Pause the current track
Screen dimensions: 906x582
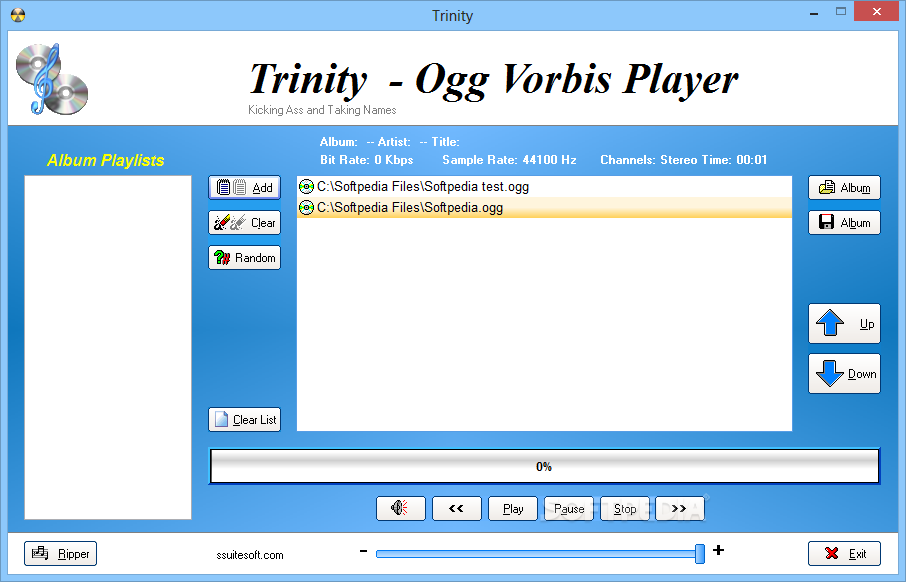tap(569, 509)
